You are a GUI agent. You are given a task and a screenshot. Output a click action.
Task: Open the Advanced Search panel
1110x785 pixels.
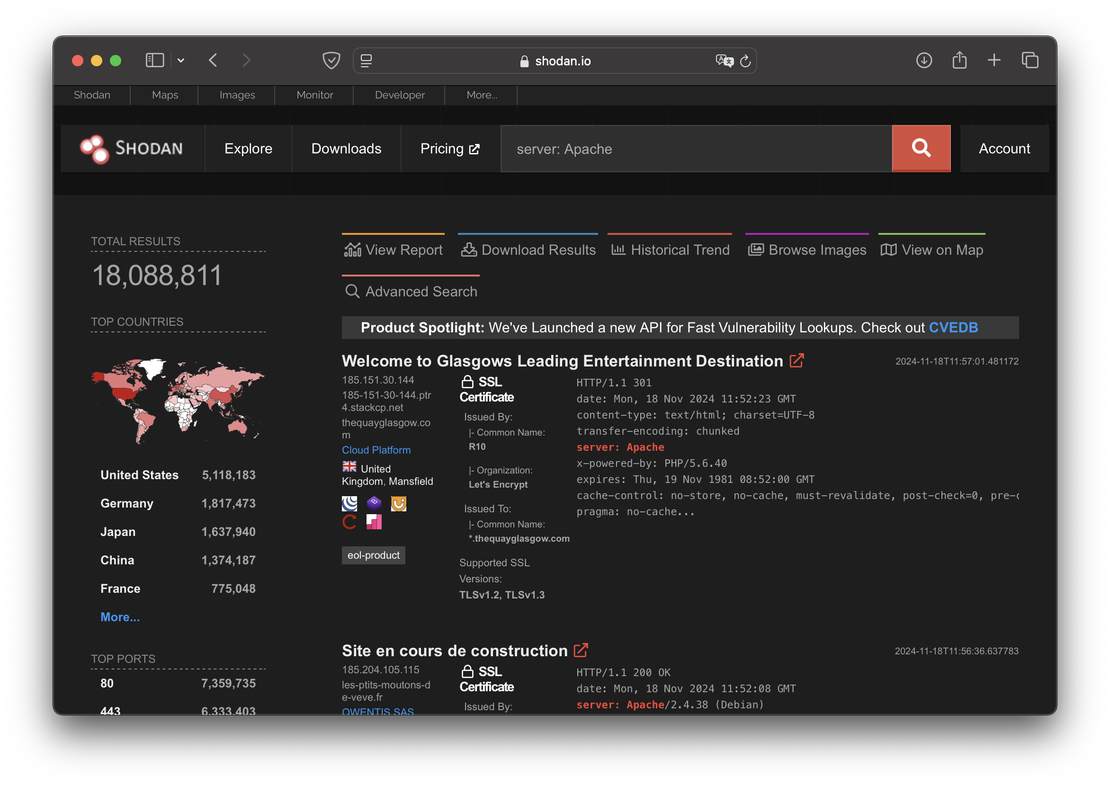(410, 291)
